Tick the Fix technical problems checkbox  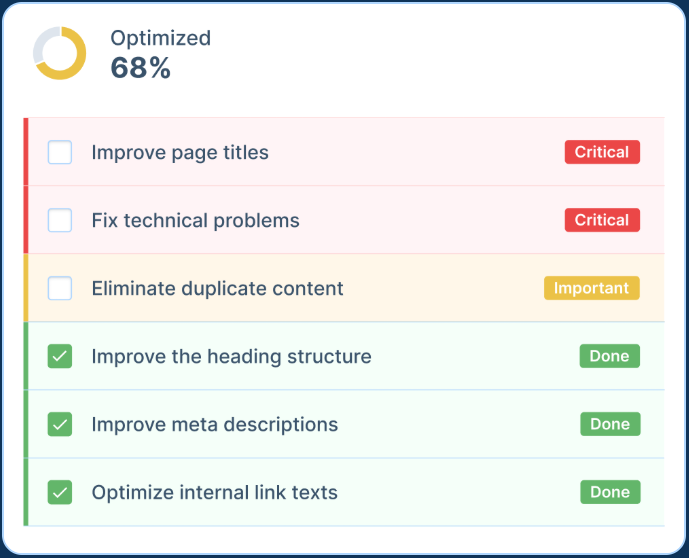tap(60, 220)
